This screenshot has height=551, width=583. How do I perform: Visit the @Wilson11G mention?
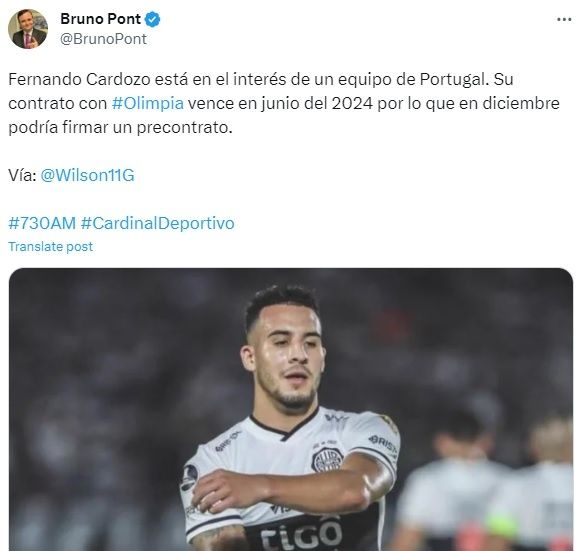coord(87,175)
